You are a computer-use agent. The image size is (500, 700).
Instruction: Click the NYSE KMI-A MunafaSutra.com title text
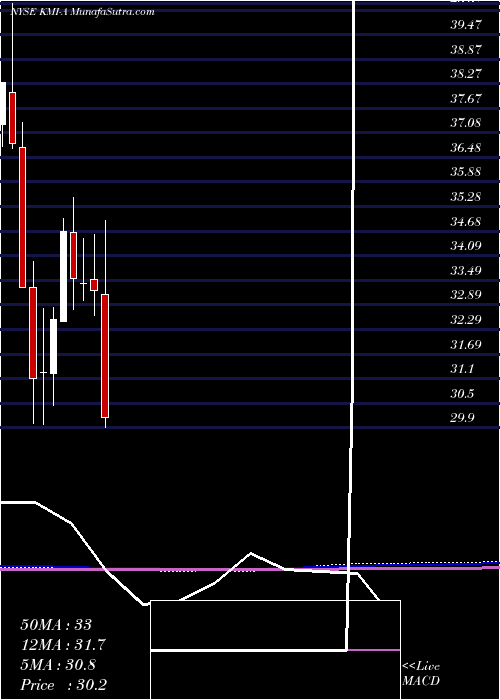pos(82,12)
